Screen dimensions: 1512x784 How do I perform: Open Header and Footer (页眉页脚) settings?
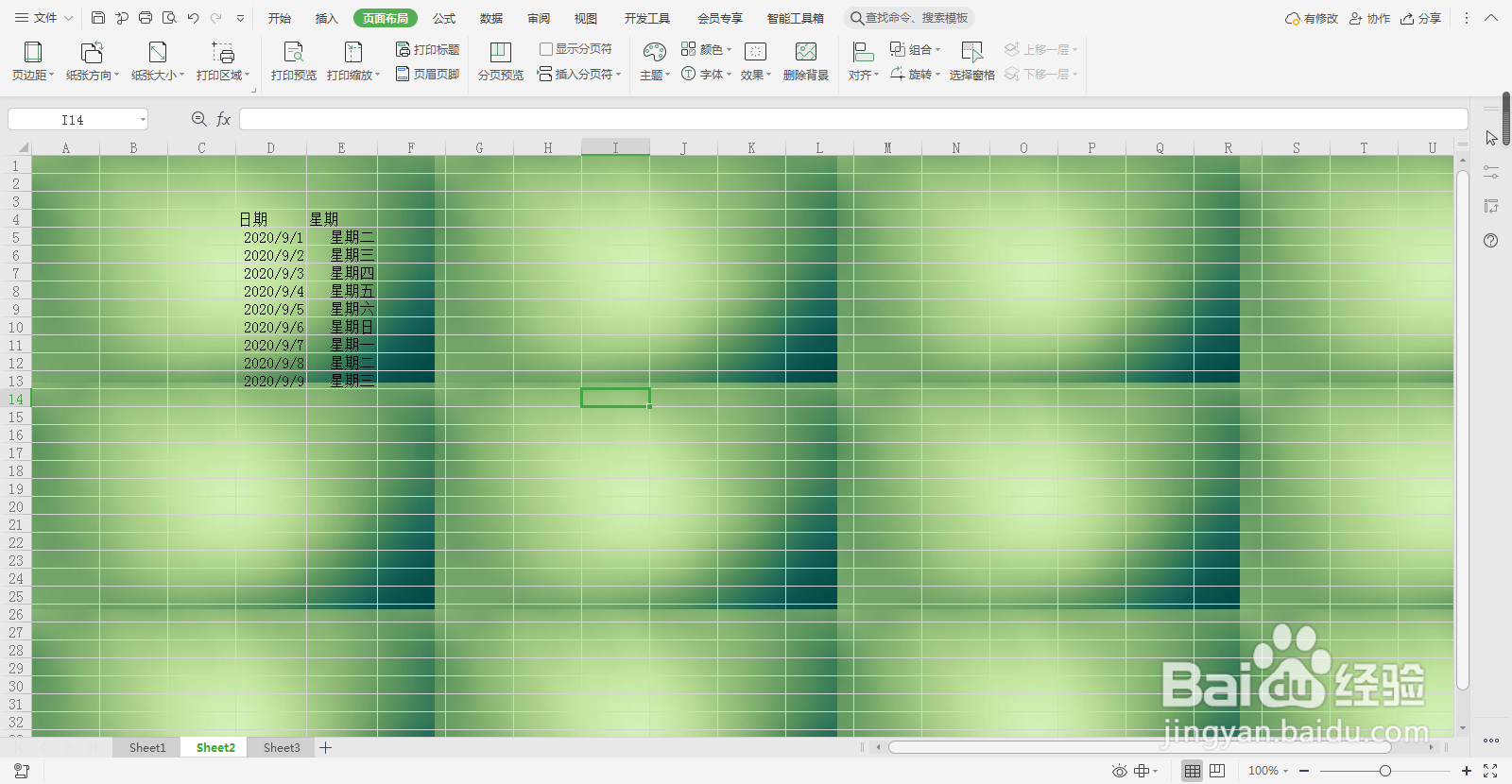point(427,74)
